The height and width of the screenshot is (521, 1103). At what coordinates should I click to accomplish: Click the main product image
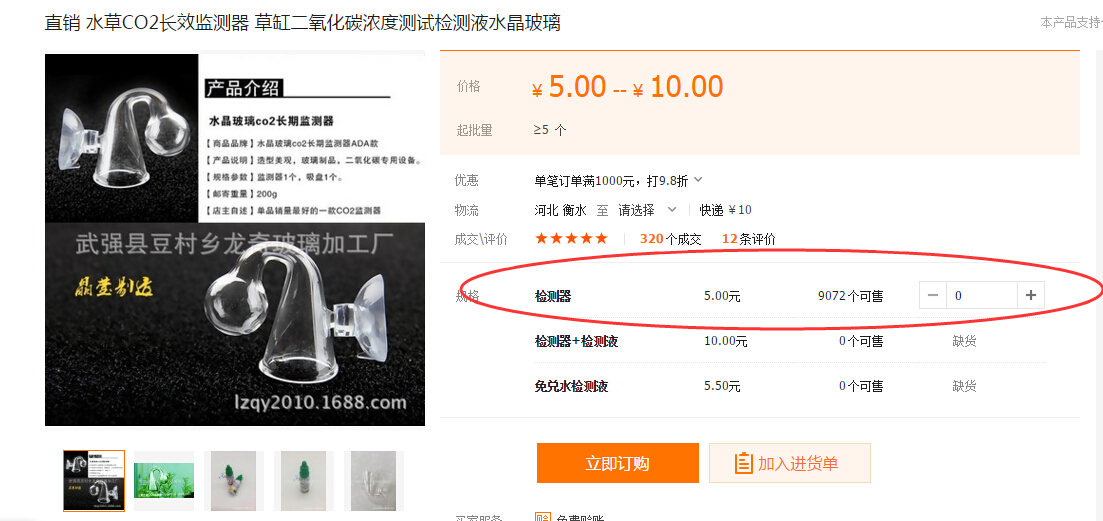(x=235, y=240)
